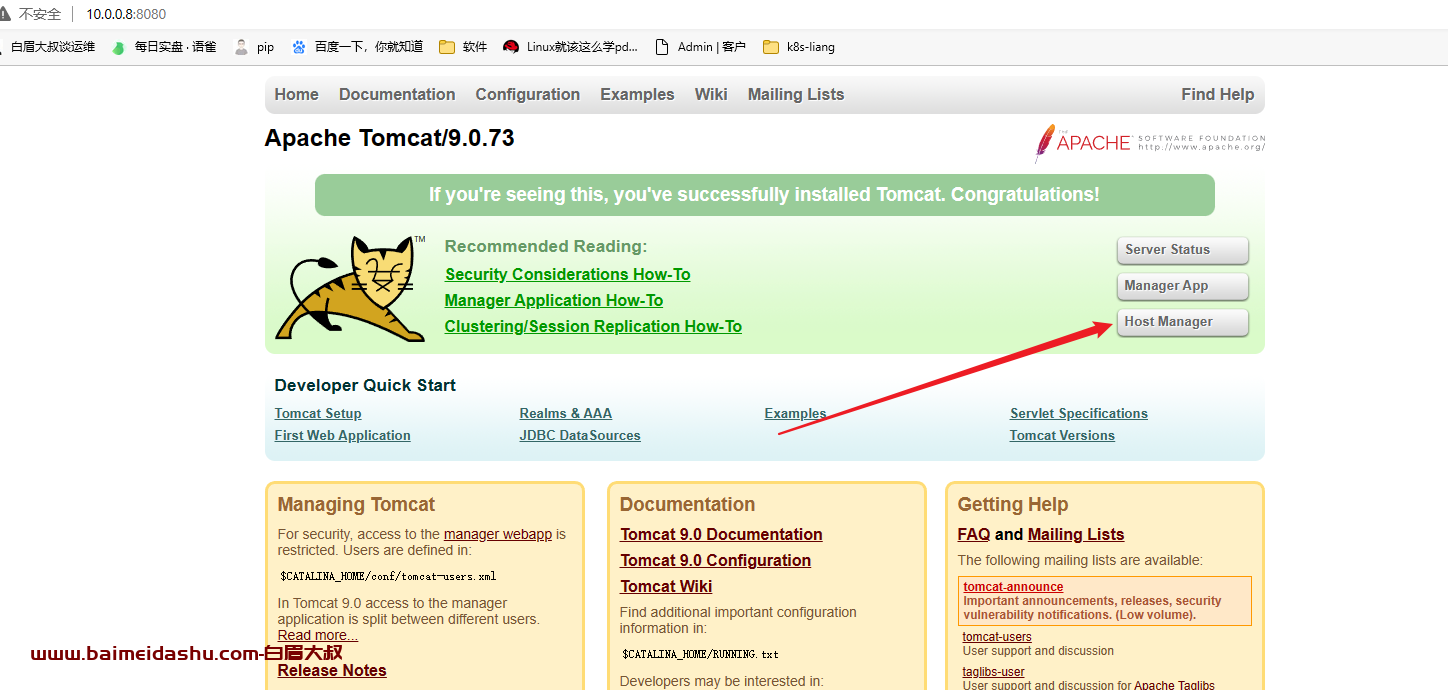Open the 每日实盘·语雀 bookmark
The width and height of the screenshot is (1448, 690).
(x=164, y=47)
